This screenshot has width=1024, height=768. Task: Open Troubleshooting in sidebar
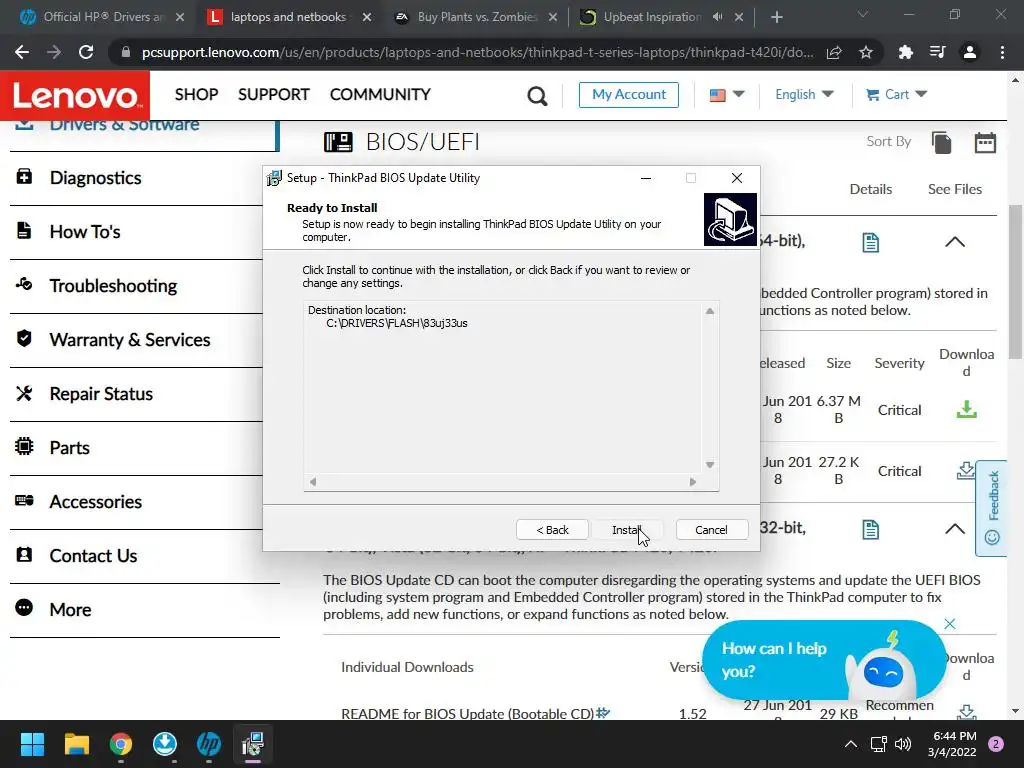pos(113,286)
